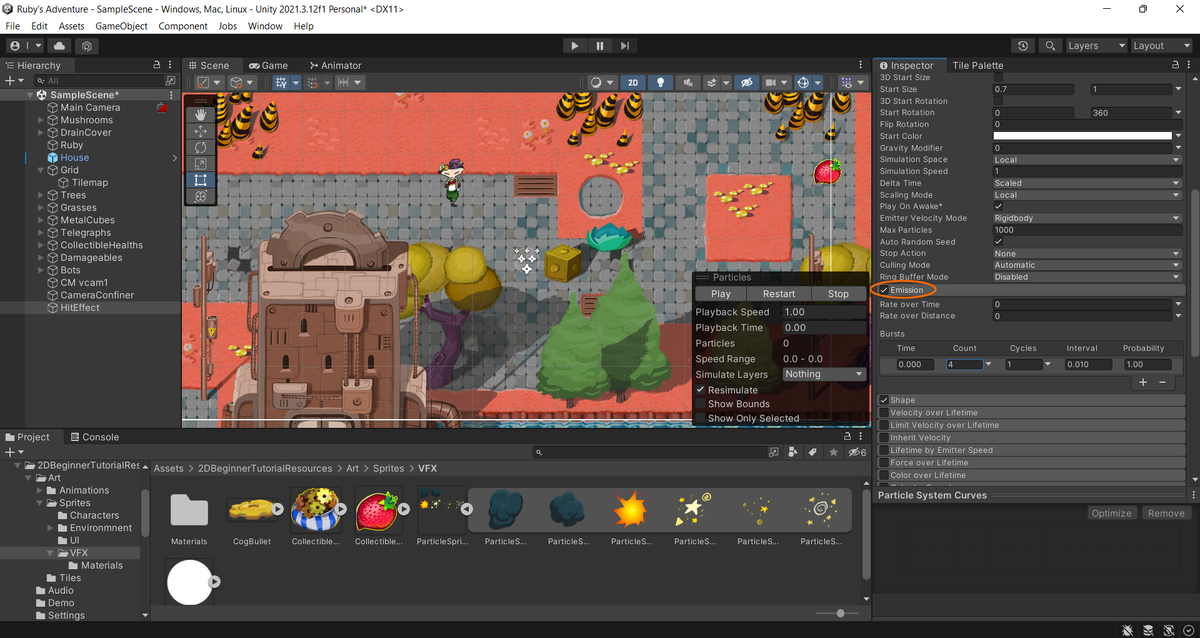Viewport: 1200px width, 638px height.
Task: Click the Step frame button in the toolbar
Action: (625, 46)
